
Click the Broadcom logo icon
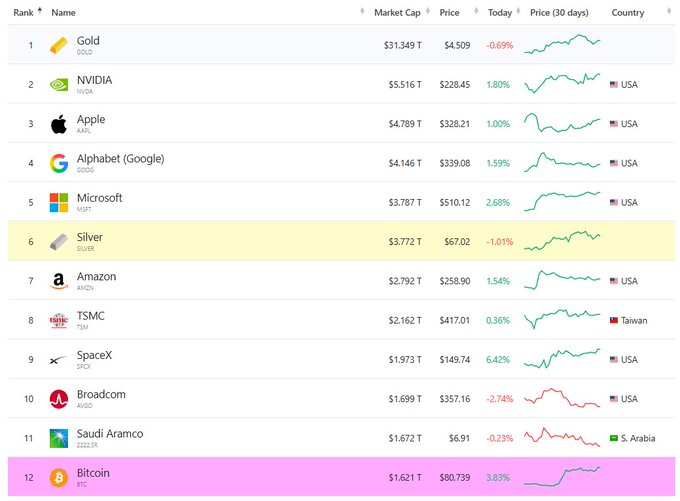[59, 399]
